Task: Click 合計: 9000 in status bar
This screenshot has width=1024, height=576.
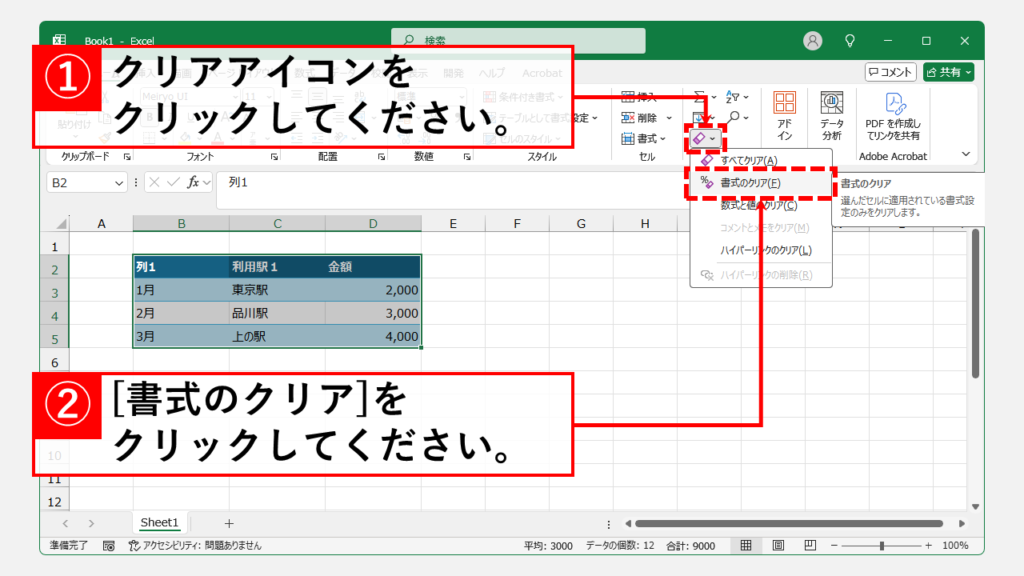Action: click(690, 545)
